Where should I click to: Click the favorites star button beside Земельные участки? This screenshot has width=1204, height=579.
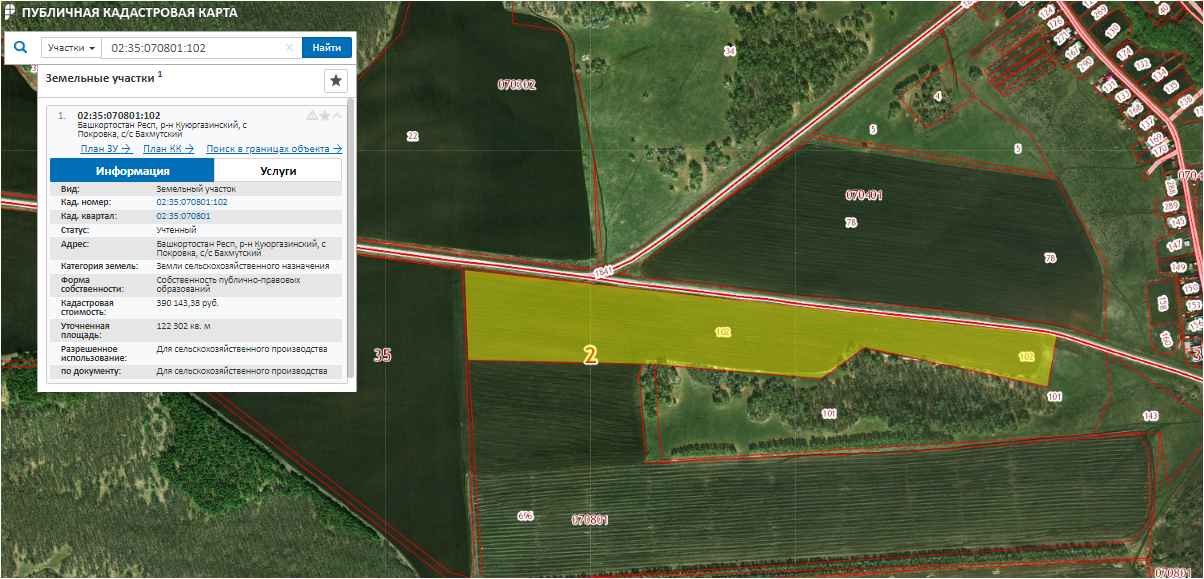point(336,81)
